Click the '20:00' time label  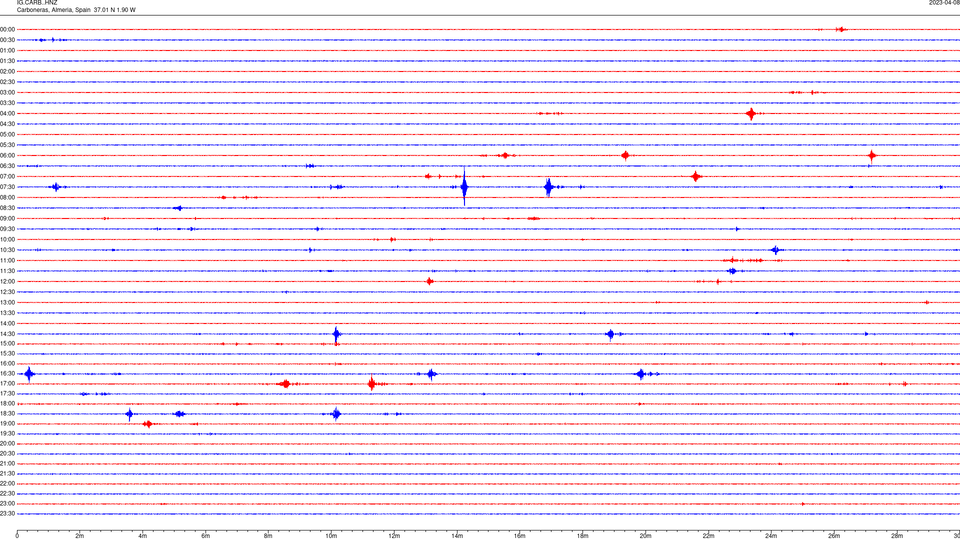coord(7,444)
